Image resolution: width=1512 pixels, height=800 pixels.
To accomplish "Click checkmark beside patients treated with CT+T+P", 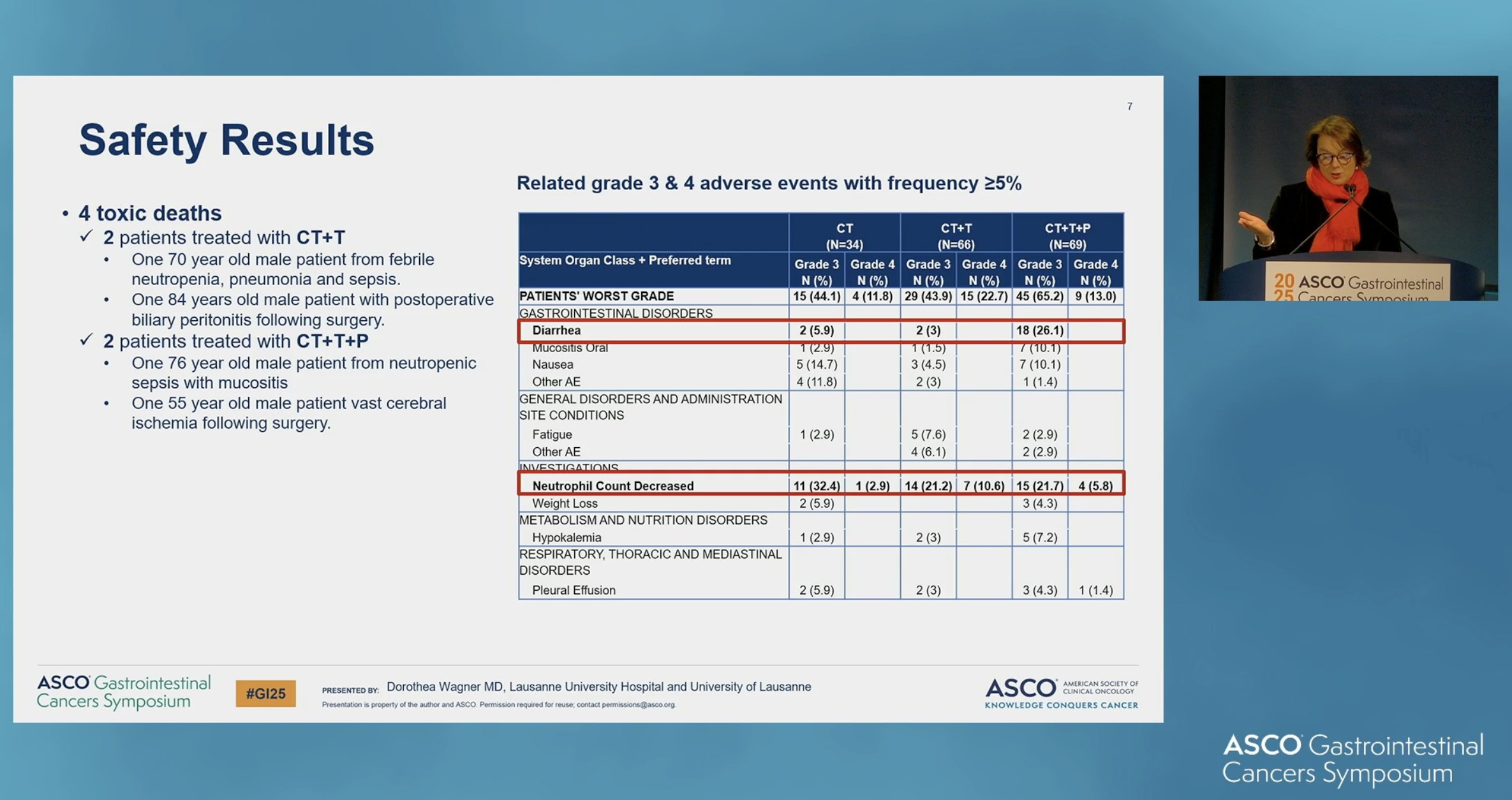I will [86, 340].
